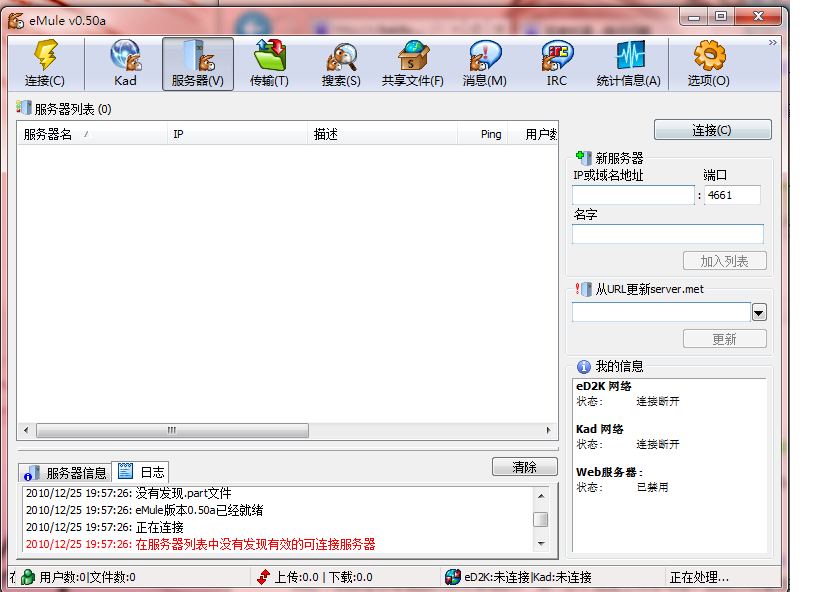This screenshot has height=592, width=819.
Task: Sort by users (用户数) column header
Action: click(533, 134)
